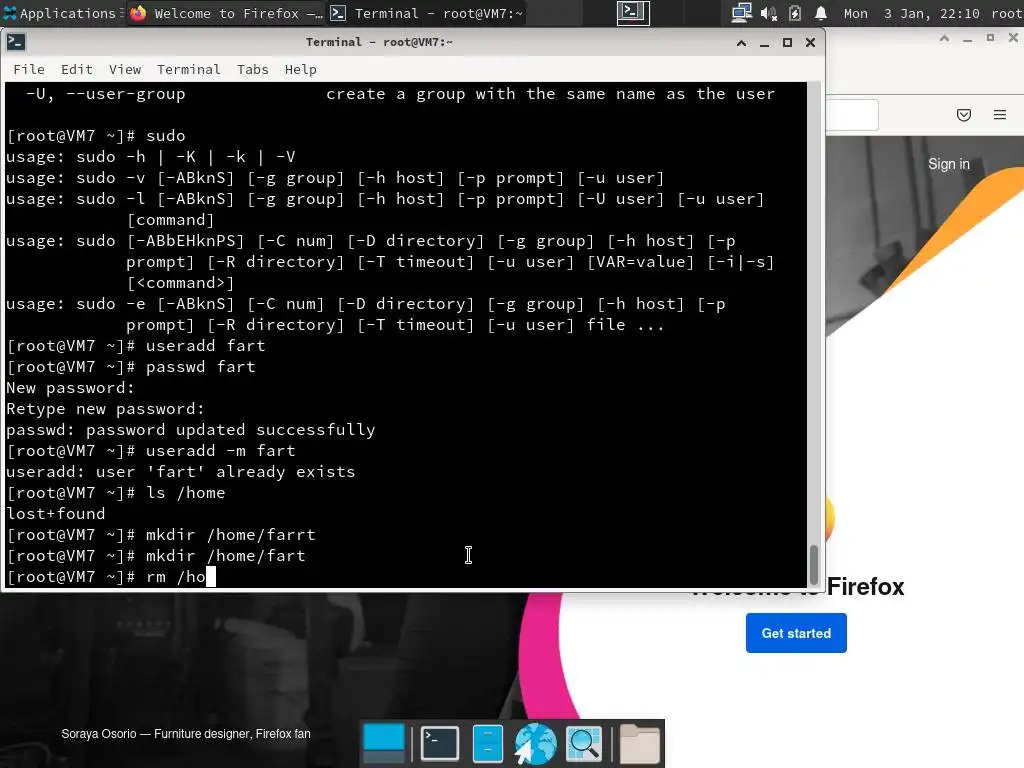The image size is (1024, 768).
Task: Open the File menu in Terminal
Action: coord(29,69)
